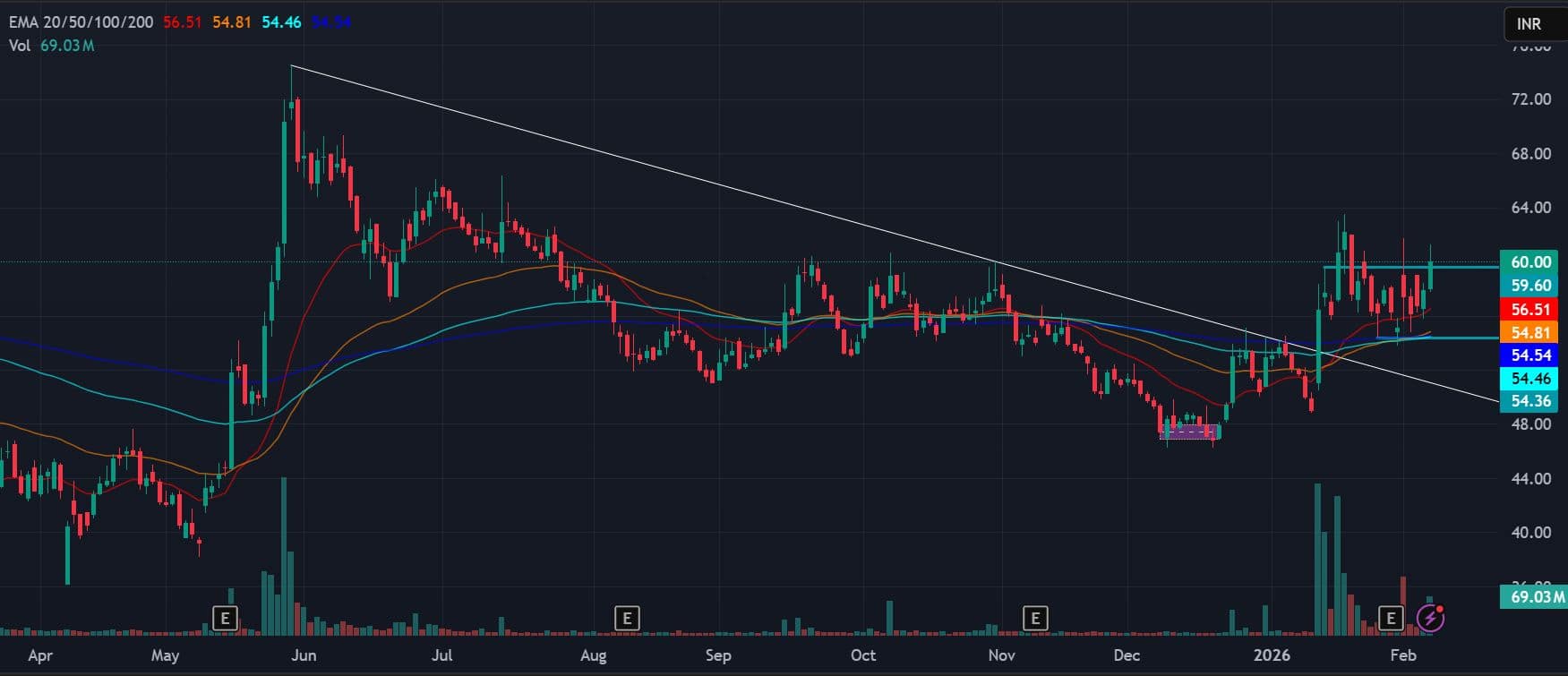This screenshot has height=676, width=1568.
Task: Click the red 56.51 price axis label
Action: [x=1530, y=310]
